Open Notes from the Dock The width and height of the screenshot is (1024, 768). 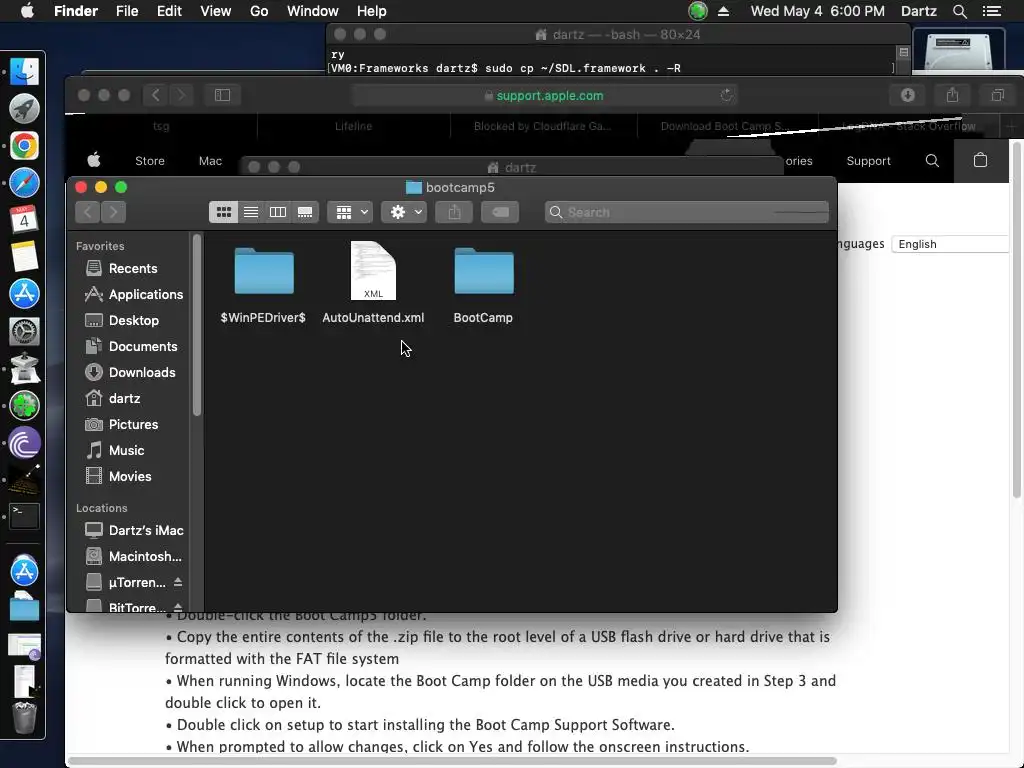pos(24,257)
